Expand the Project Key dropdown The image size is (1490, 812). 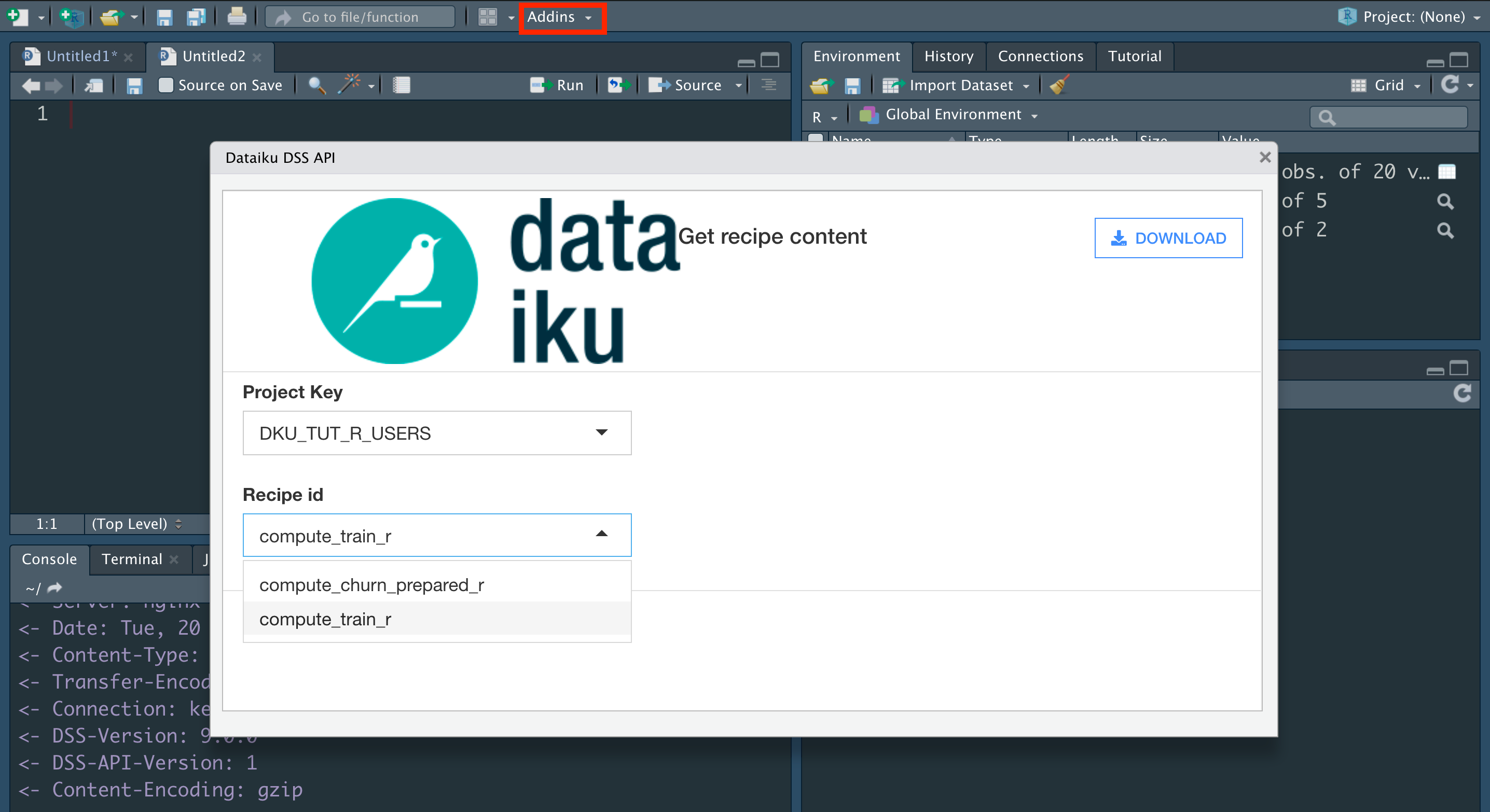point(437,433)
